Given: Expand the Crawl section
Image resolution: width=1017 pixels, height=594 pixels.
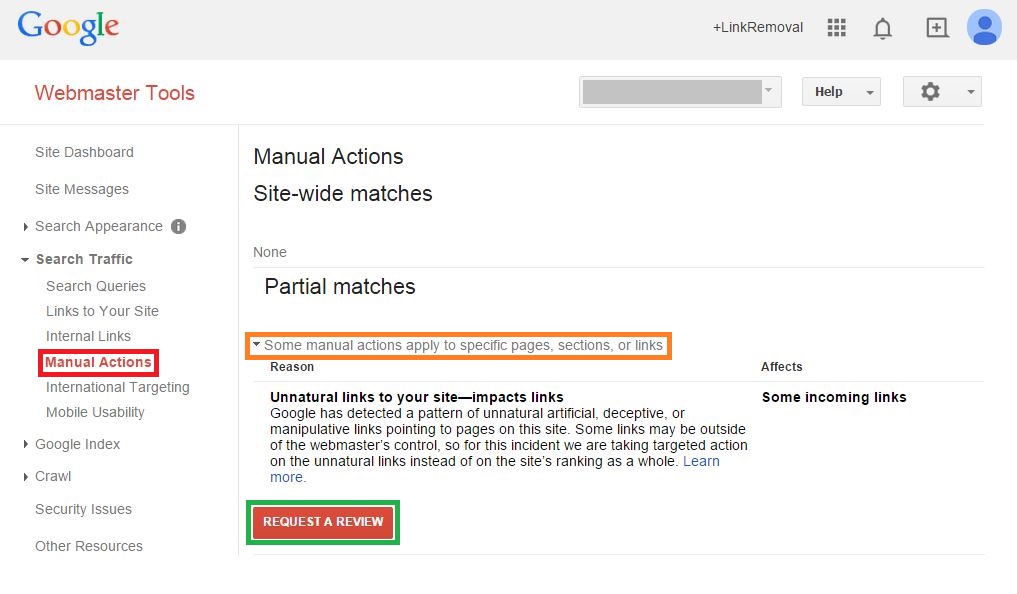Looking at the screenshot, I should click(x=53, y=476).
